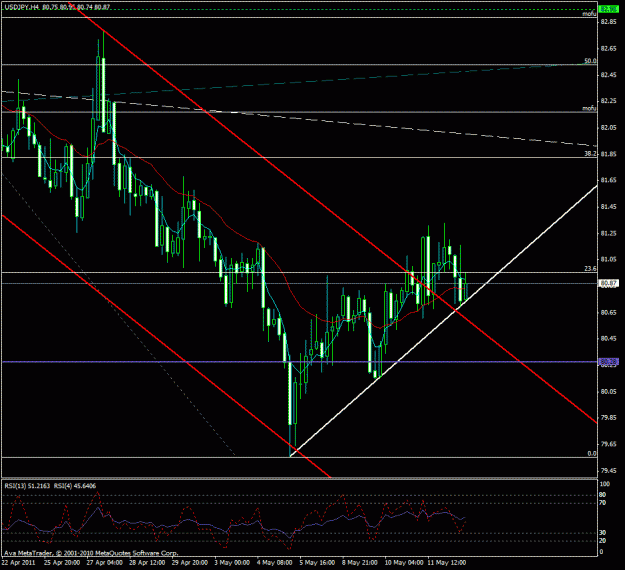The height and width of the screenshot is (570, 625).
Task: Click the 8 May 21:00 time label
Action: click(360, 563)
